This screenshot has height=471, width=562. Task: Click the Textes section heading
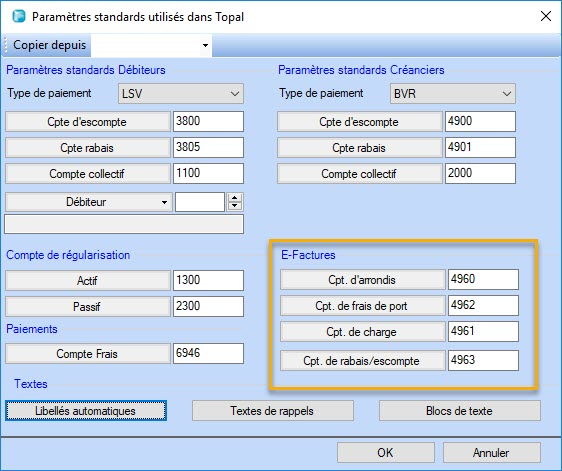[31, 384]
